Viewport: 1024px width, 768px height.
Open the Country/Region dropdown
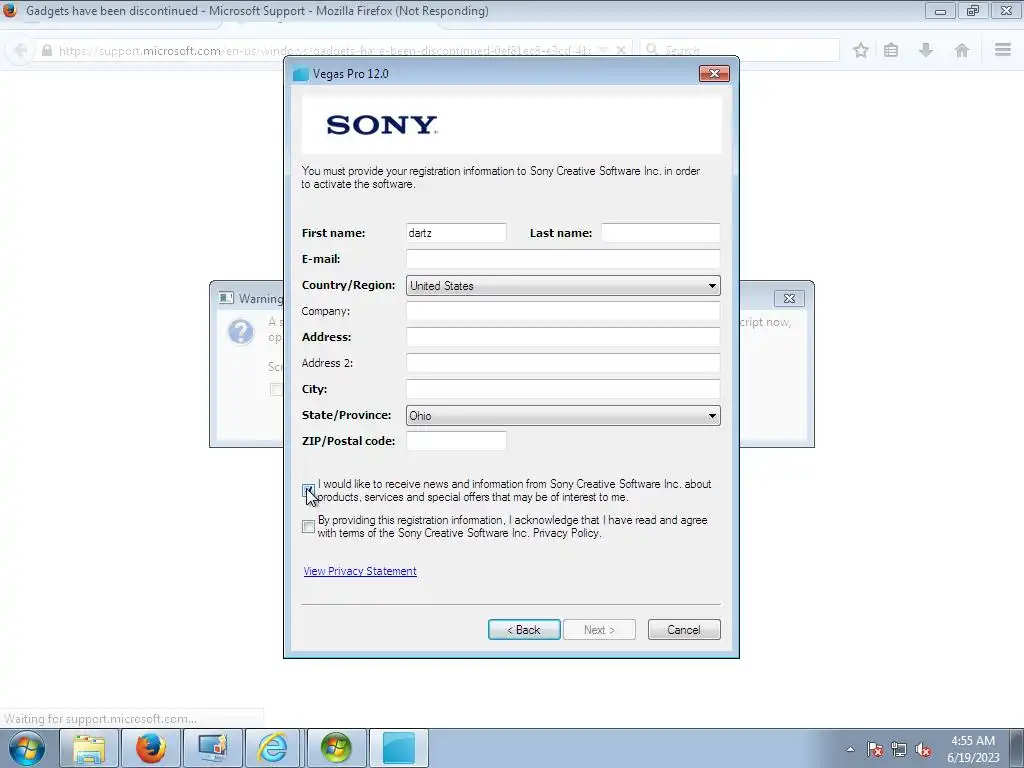[563, 285]
